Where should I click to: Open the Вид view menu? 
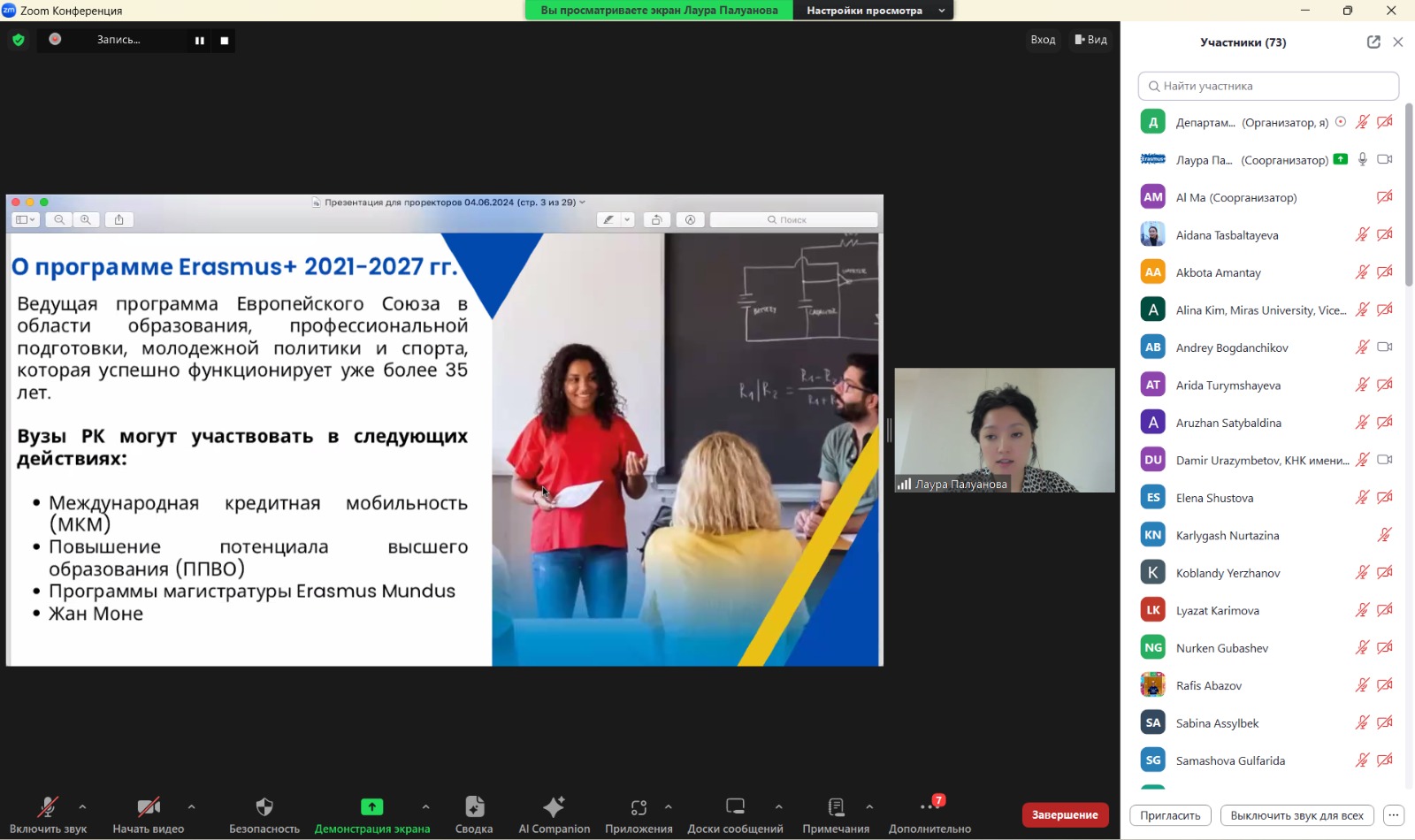click(1090, 40)
